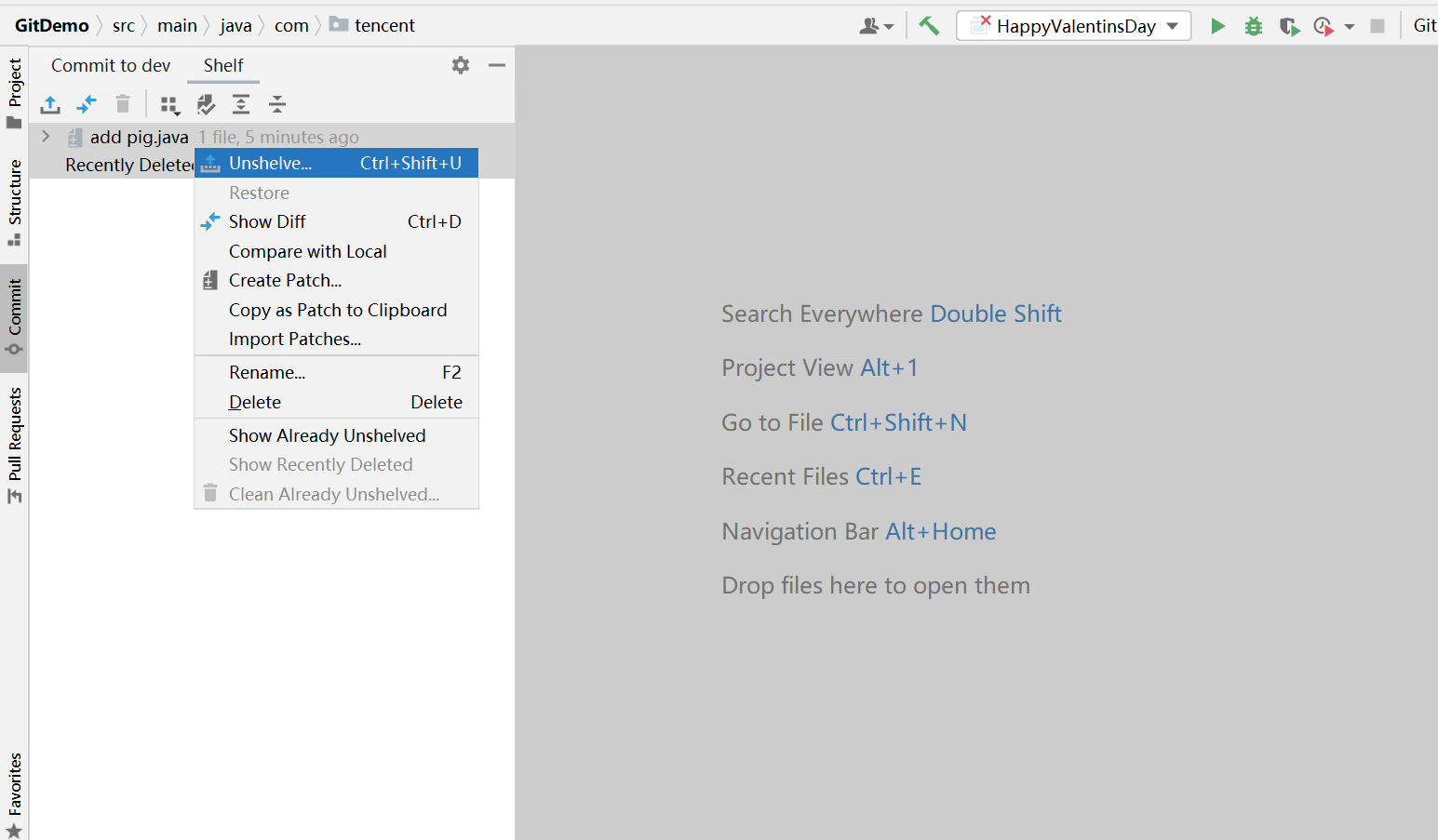Open the Group By icon dropdown
This screenshot has height=840, width=1438.
click(x=169, y=104)
